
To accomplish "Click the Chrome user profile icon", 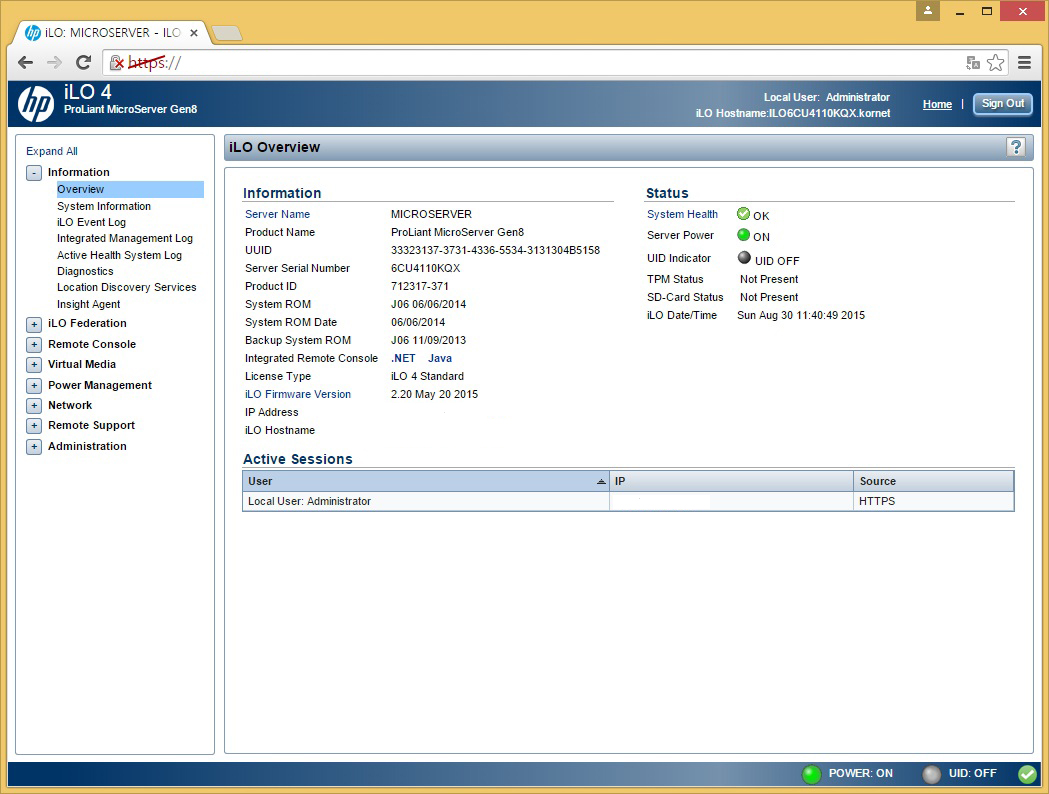I will click(x=927, y=10).
